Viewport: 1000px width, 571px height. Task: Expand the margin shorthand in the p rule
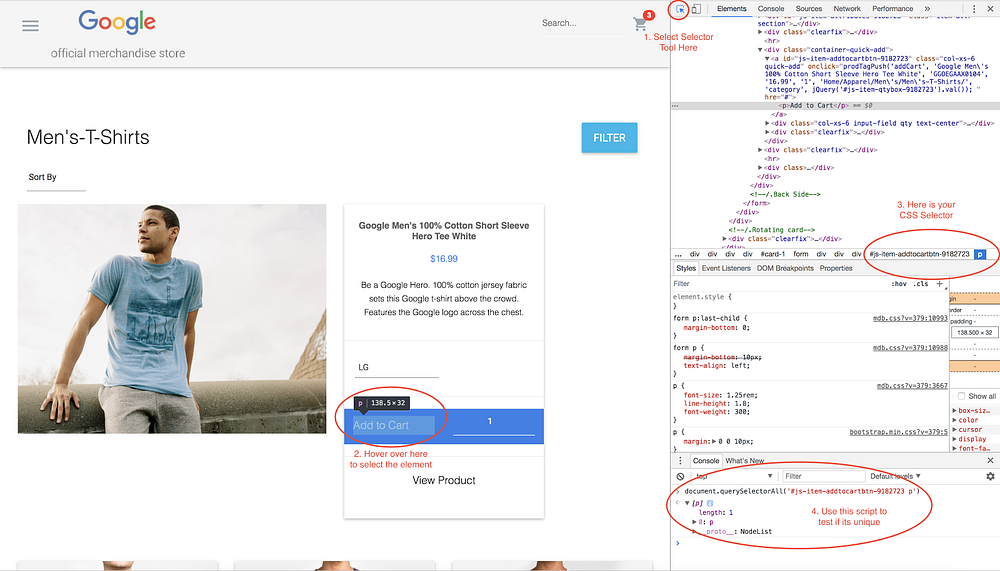[x=714, y=441]
